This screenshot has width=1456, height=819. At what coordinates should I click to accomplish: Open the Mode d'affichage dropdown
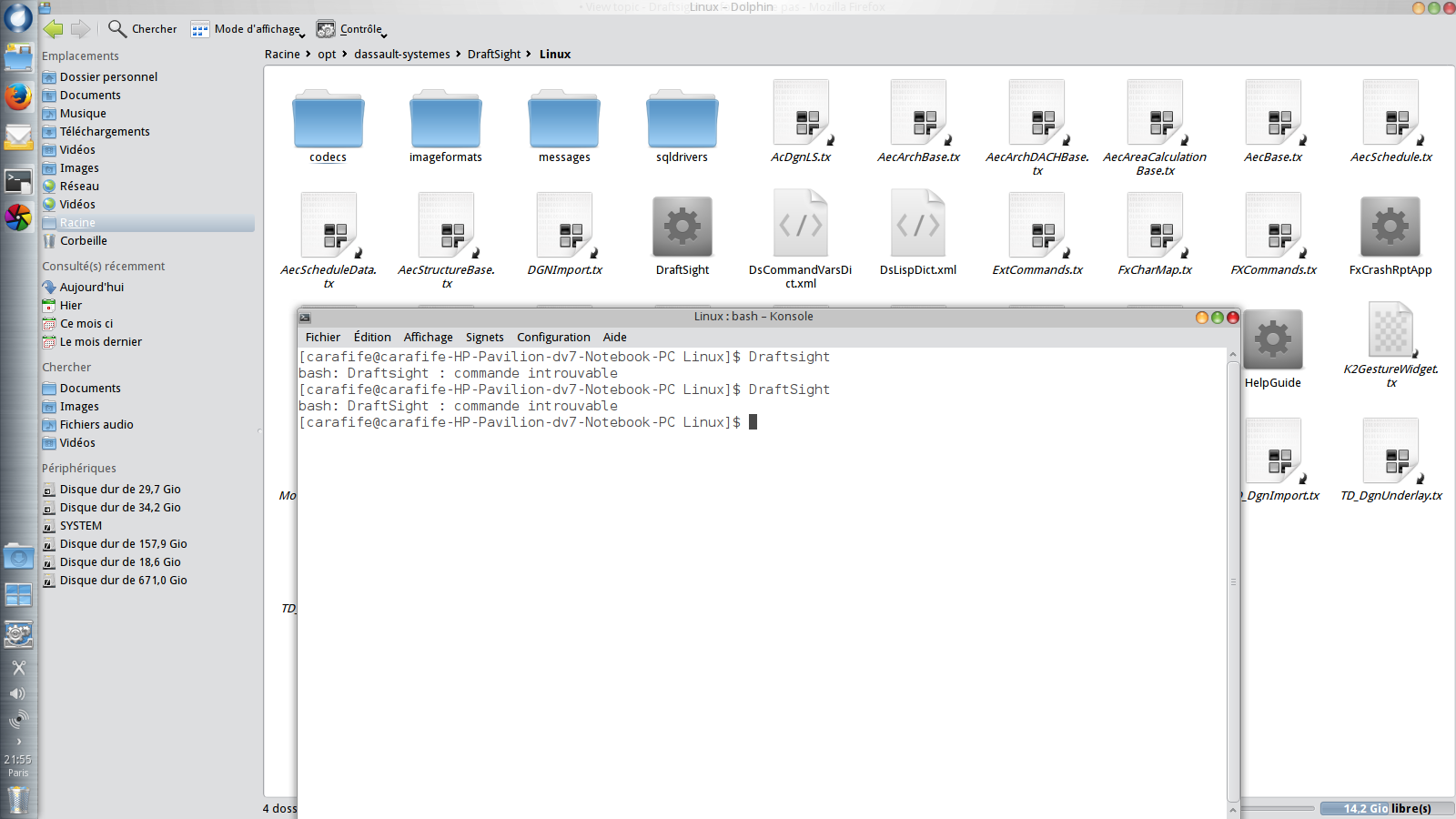click(x=247, y=29)
